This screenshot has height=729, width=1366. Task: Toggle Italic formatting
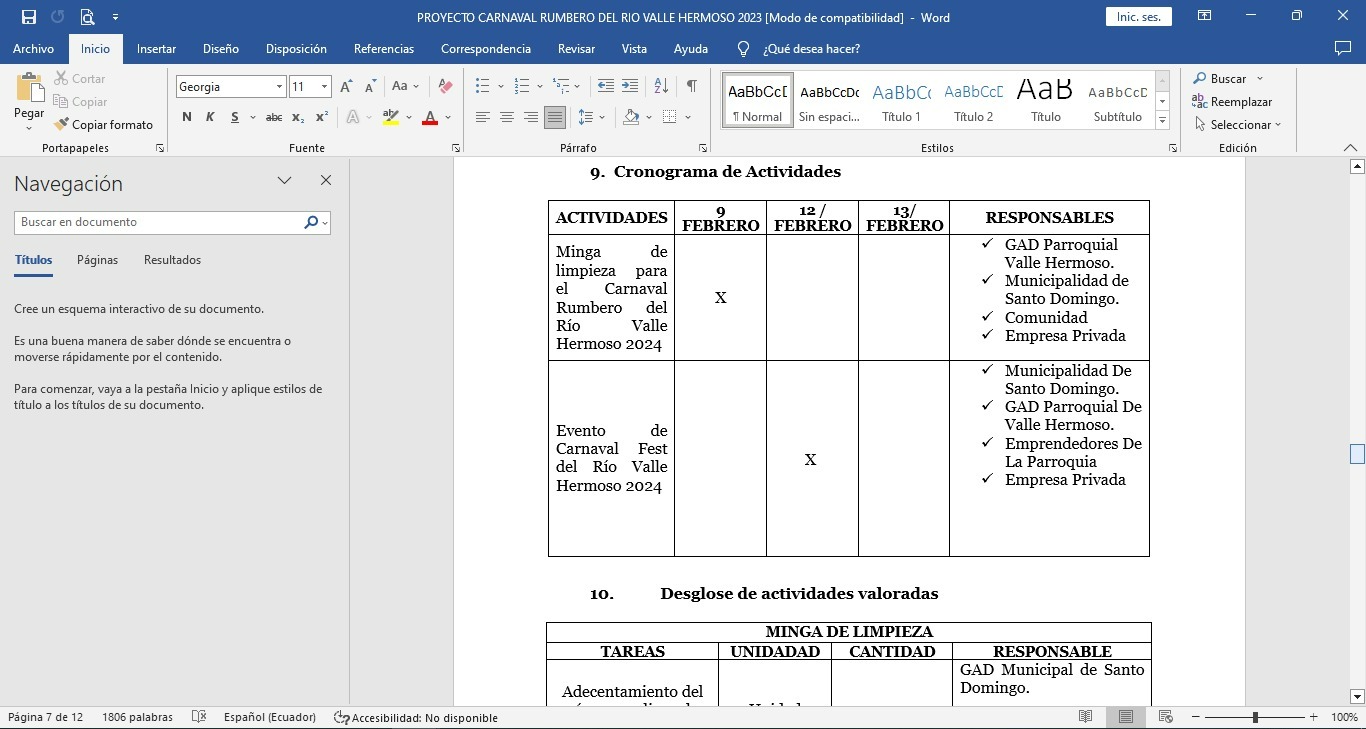(210, 117)
